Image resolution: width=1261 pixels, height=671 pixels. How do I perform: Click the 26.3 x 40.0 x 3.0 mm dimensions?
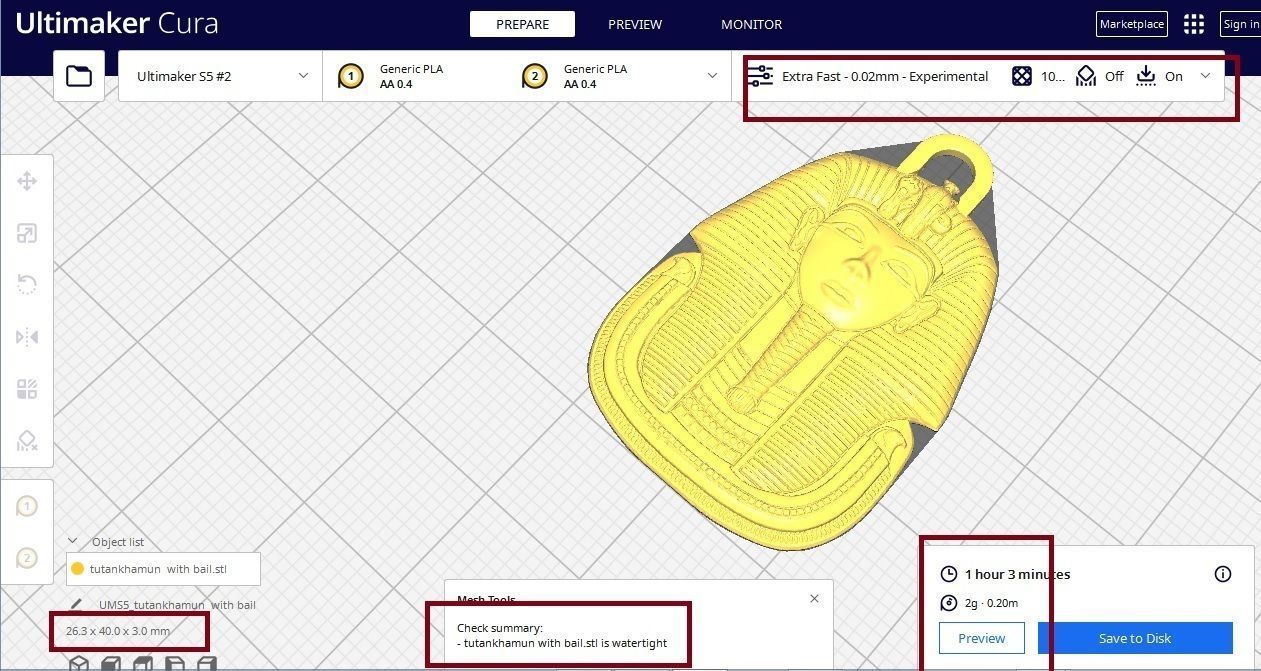(x=118, y=631)
